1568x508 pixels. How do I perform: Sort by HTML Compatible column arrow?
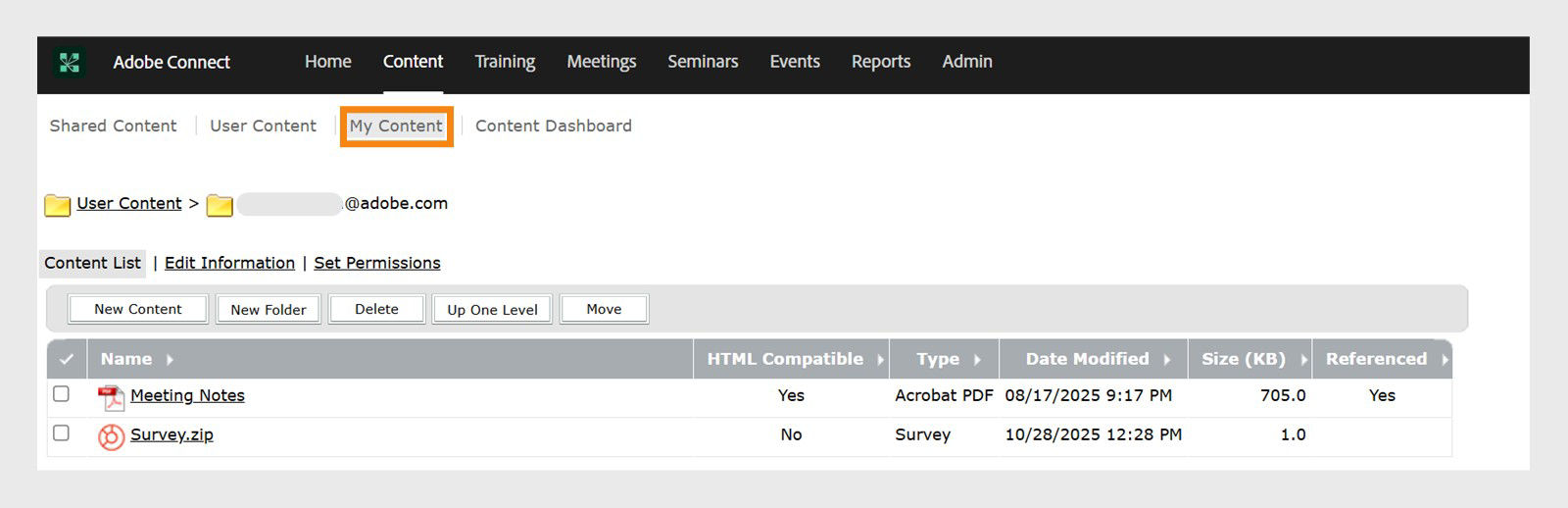coord(880,360)
